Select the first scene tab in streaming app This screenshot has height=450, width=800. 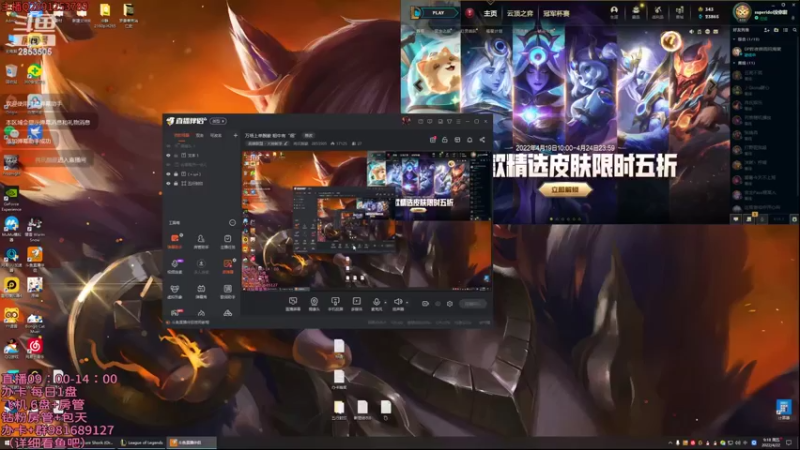181,136
